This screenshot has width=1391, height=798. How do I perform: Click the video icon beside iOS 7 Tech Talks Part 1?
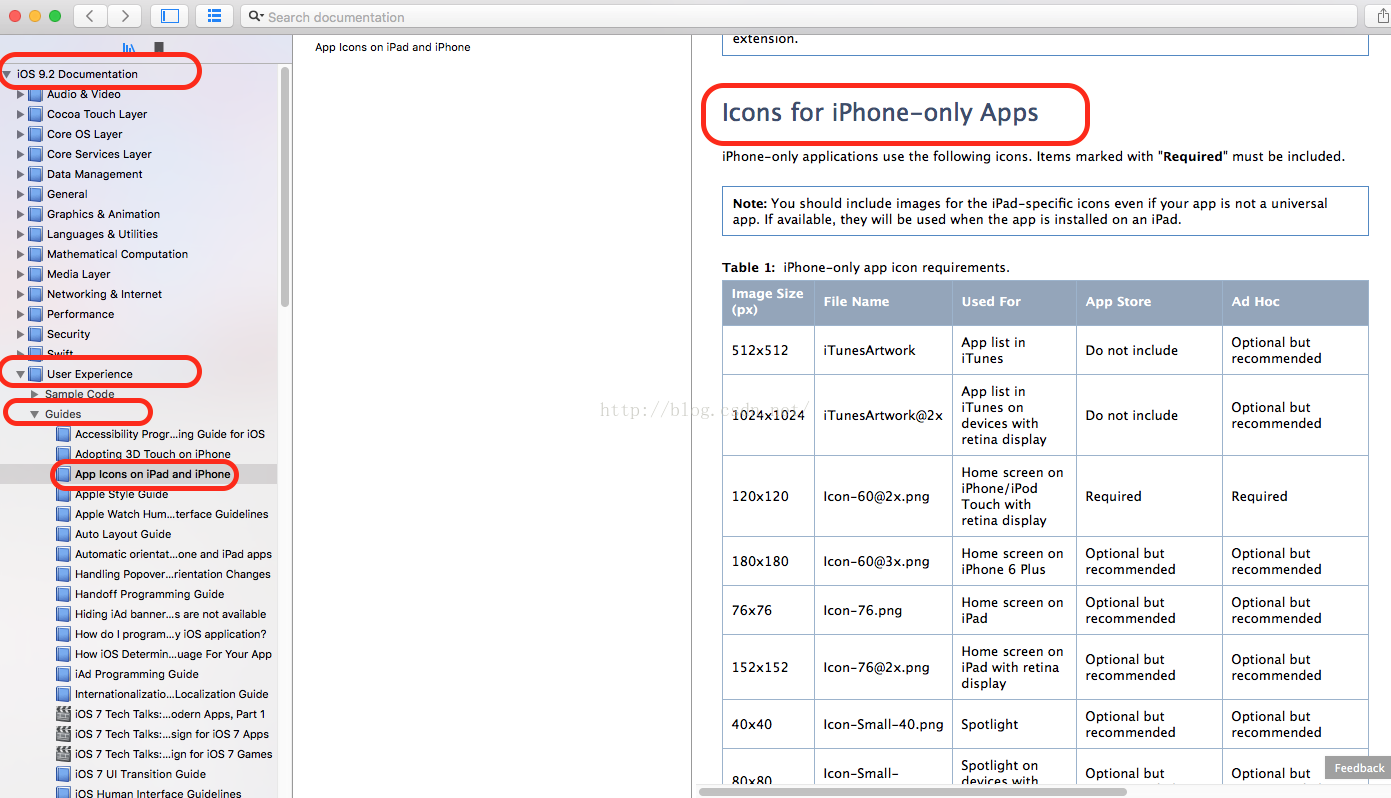pyautogui.click(x=64, y=714)
